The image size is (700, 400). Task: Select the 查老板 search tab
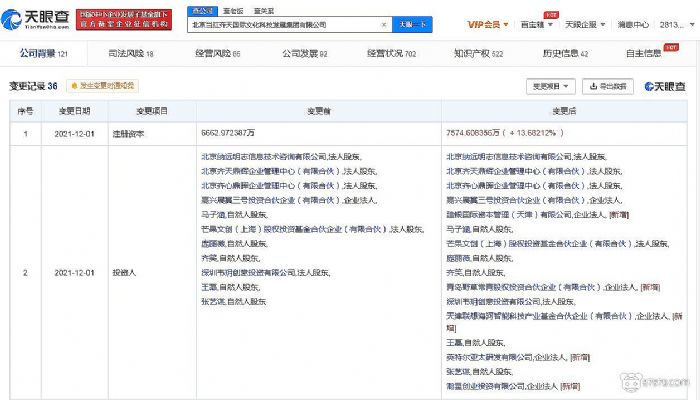coord(233,11)
